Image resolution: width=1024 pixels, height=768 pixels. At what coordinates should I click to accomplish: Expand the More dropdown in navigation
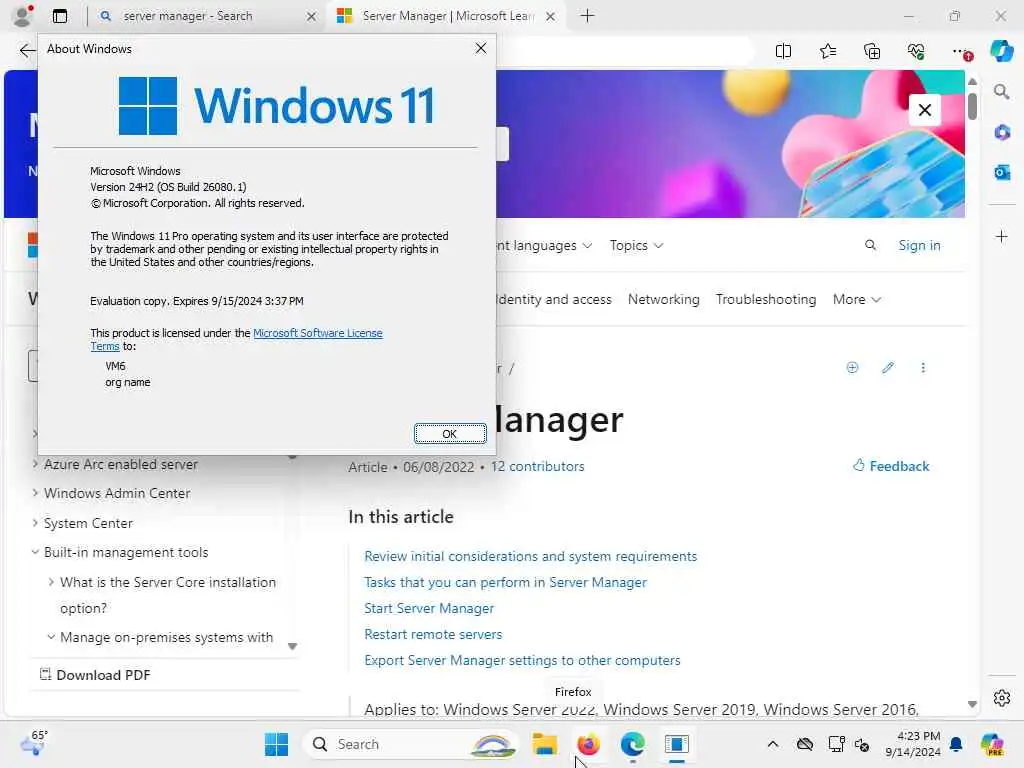857,299
